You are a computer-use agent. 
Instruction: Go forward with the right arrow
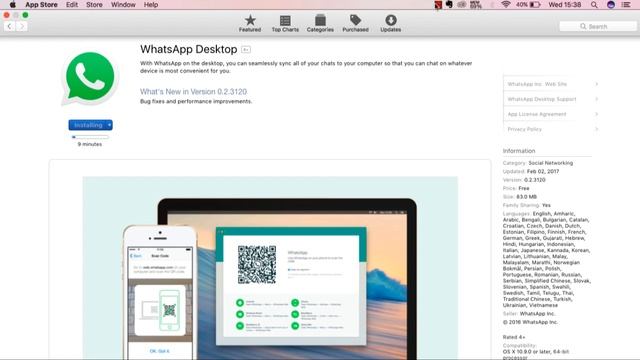(22, 26)
